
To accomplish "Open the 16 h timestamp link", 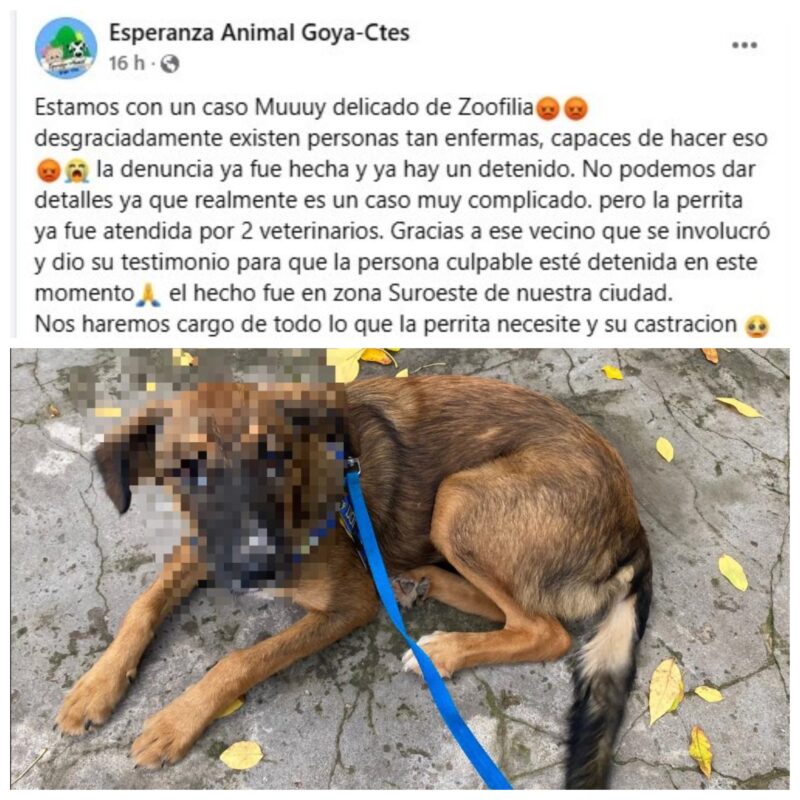I will click(126, 63).
